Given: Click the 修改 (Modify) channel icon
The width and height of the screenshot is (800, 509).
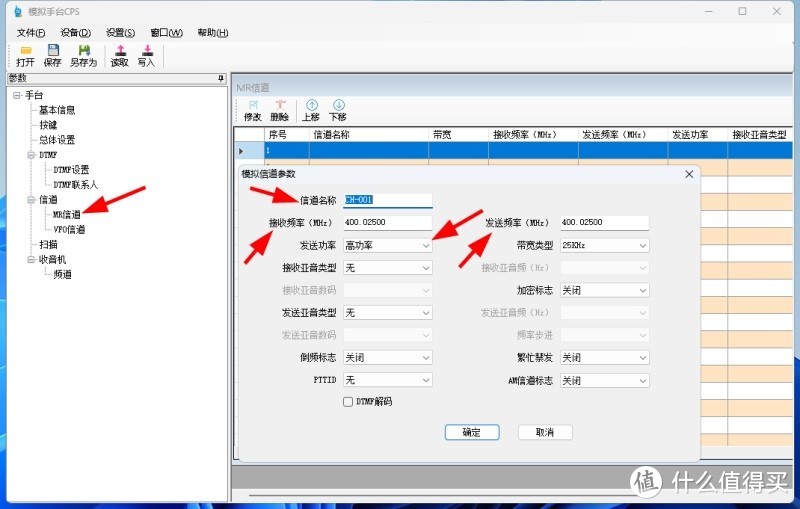Looking at the screenshot, I should click(x=253, y=109).
